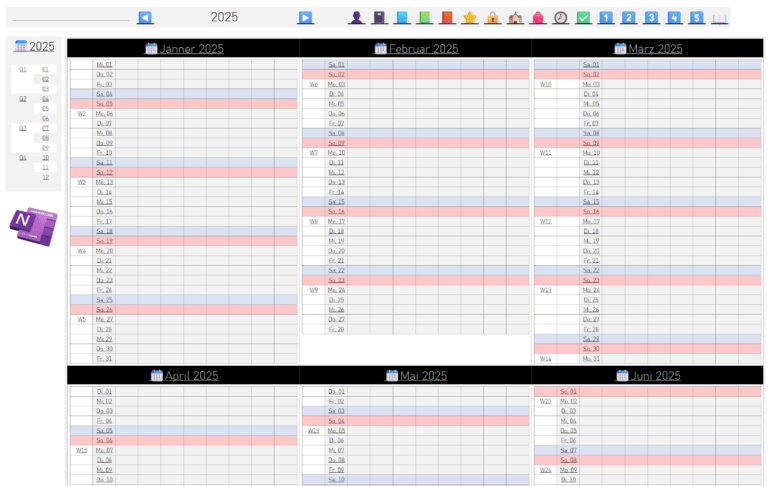Screen dimensions: 768x486
Task: Select month 03 in the sidebar
Action: pyautogui.click(x=45, y=89)
